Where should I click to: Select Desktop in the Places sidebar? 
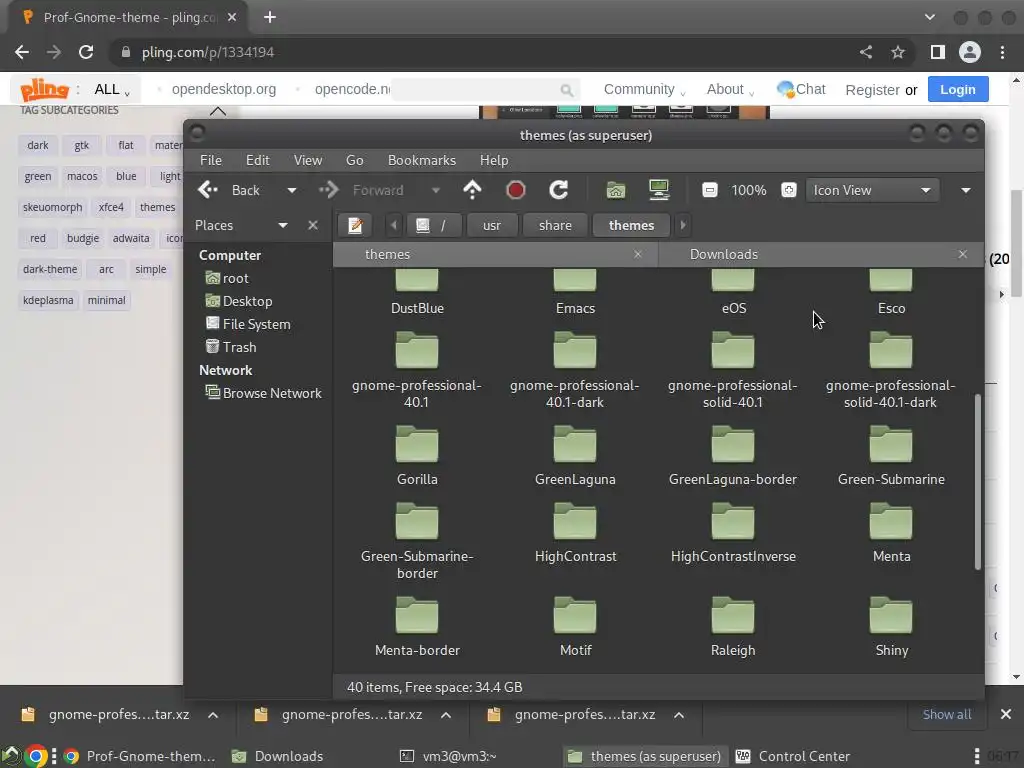(238, 301)
